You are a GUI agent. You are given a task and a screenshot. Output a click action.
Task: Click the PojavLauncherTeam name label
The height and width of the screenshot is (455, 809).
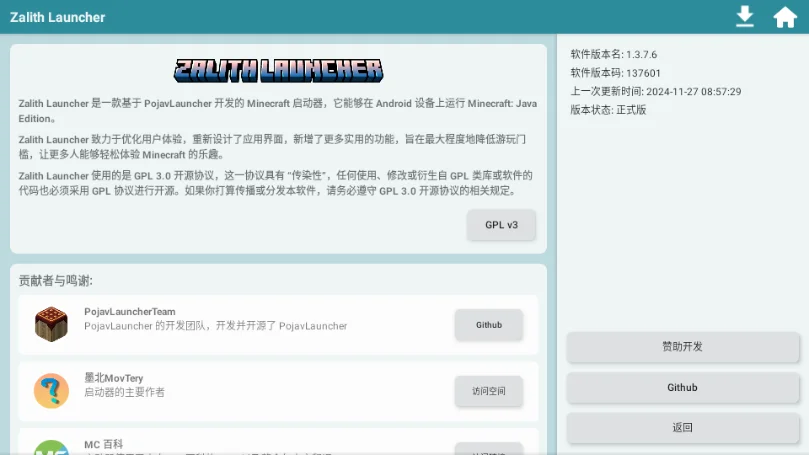(x=130, y=312)
